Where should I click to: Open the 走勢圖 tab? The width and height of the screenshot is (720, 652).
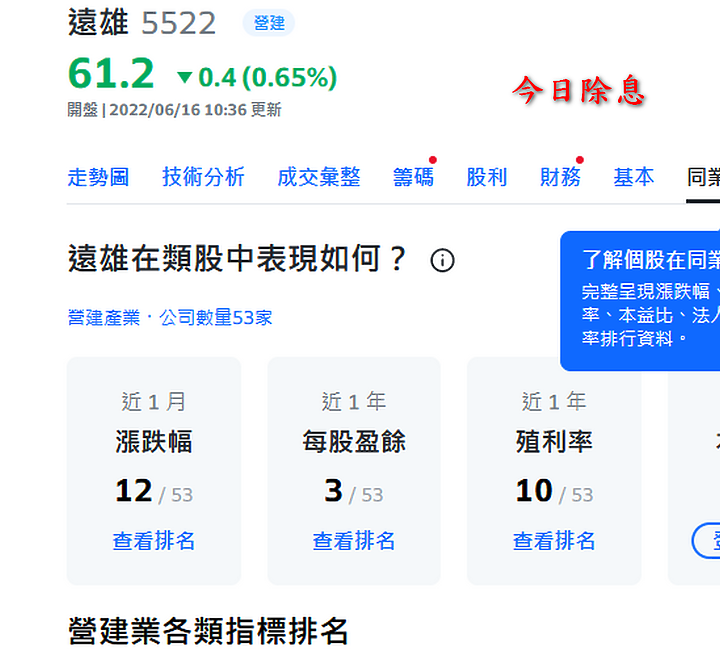[x=98, y=177]
